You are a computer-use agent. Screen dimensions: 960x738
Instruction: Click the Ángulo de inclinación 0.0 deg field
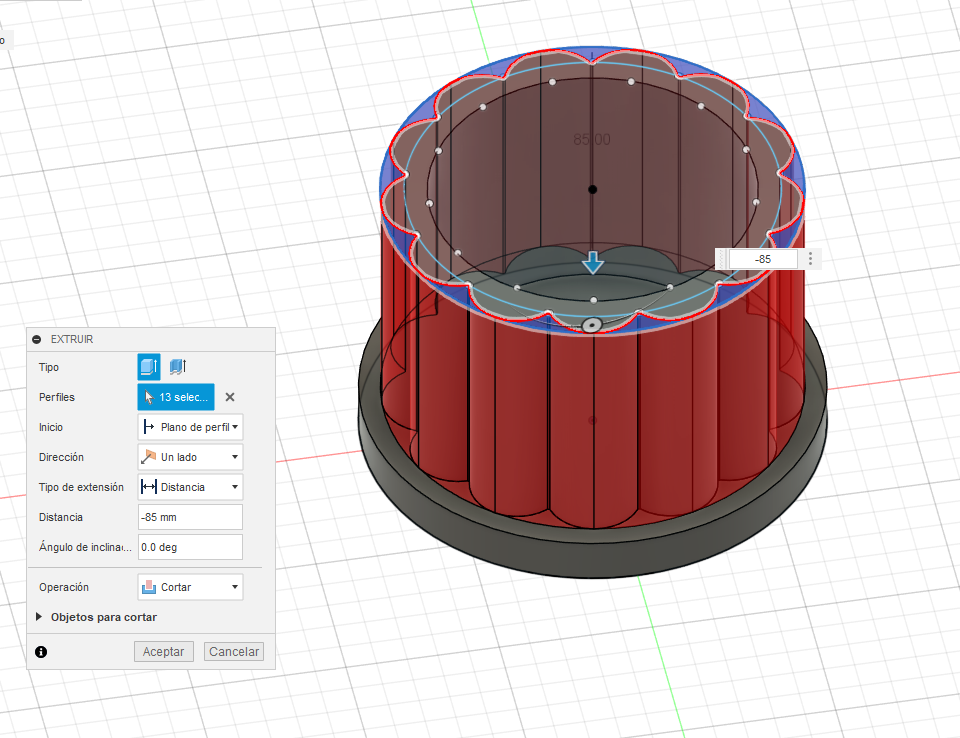click(x=190, y=547)
